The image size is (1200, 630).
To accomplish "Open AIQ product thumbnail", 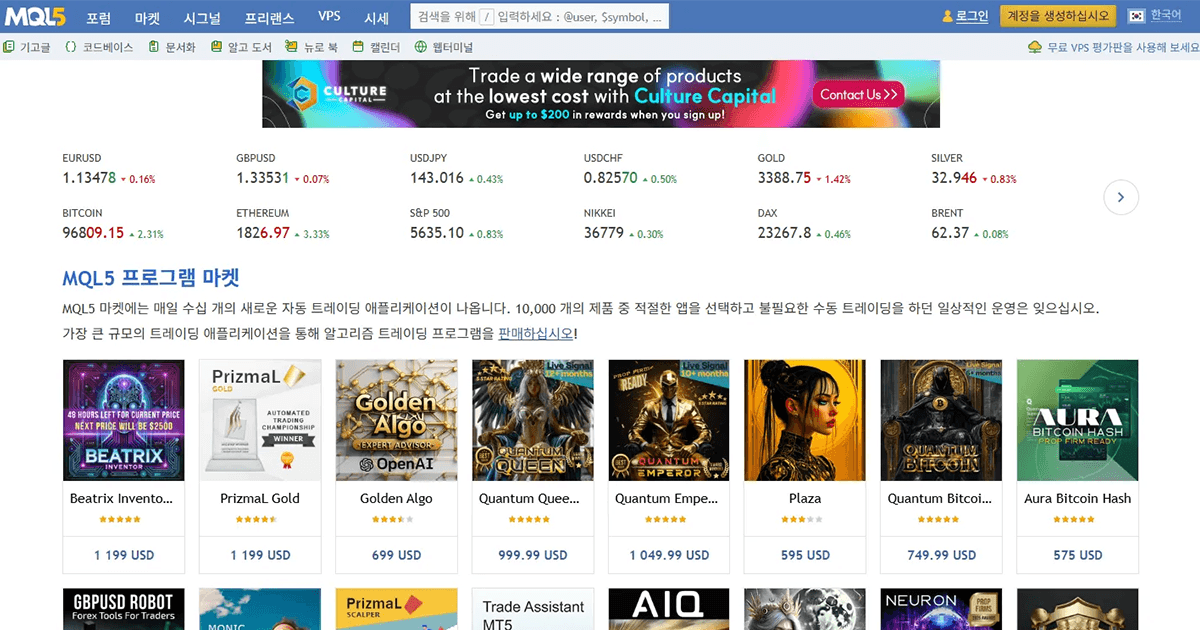I will click(x=668, y=609).
